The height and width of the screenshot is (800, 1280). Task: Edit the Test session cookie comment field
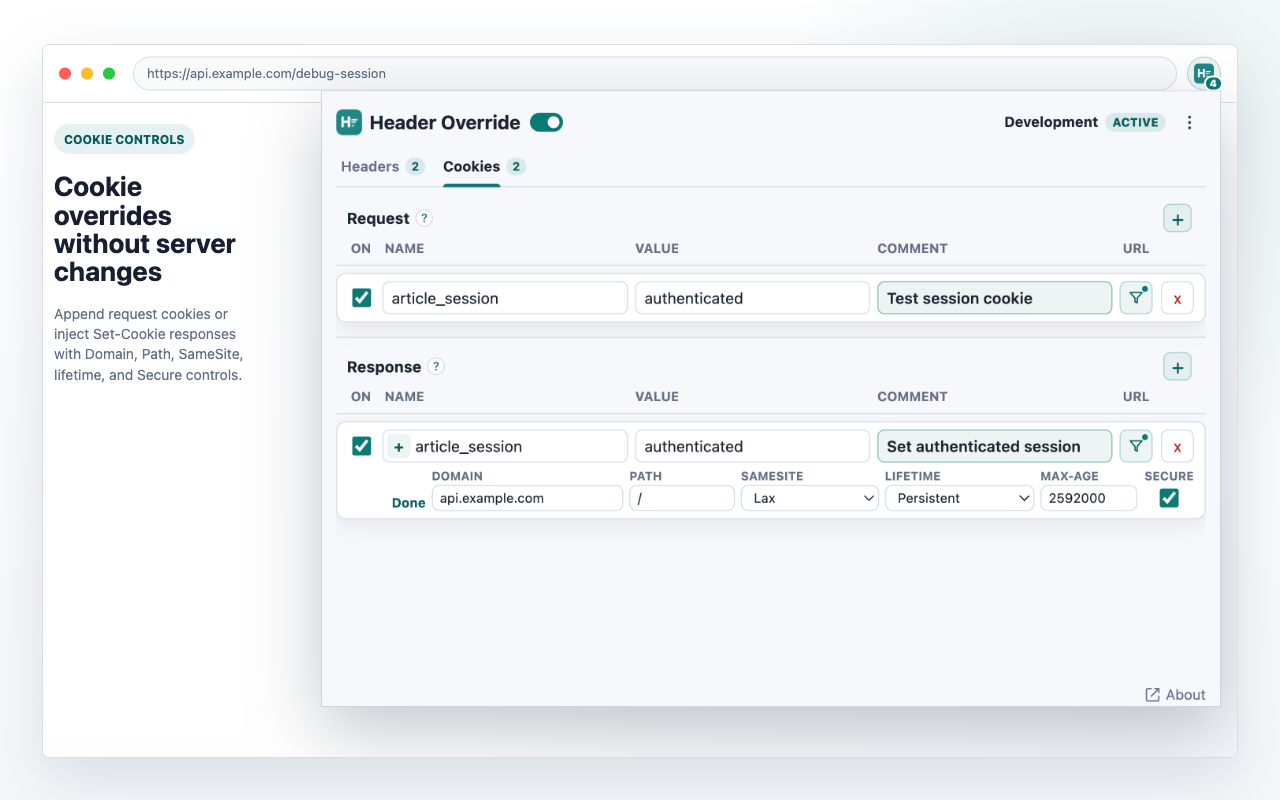click(x=995, y=298)
